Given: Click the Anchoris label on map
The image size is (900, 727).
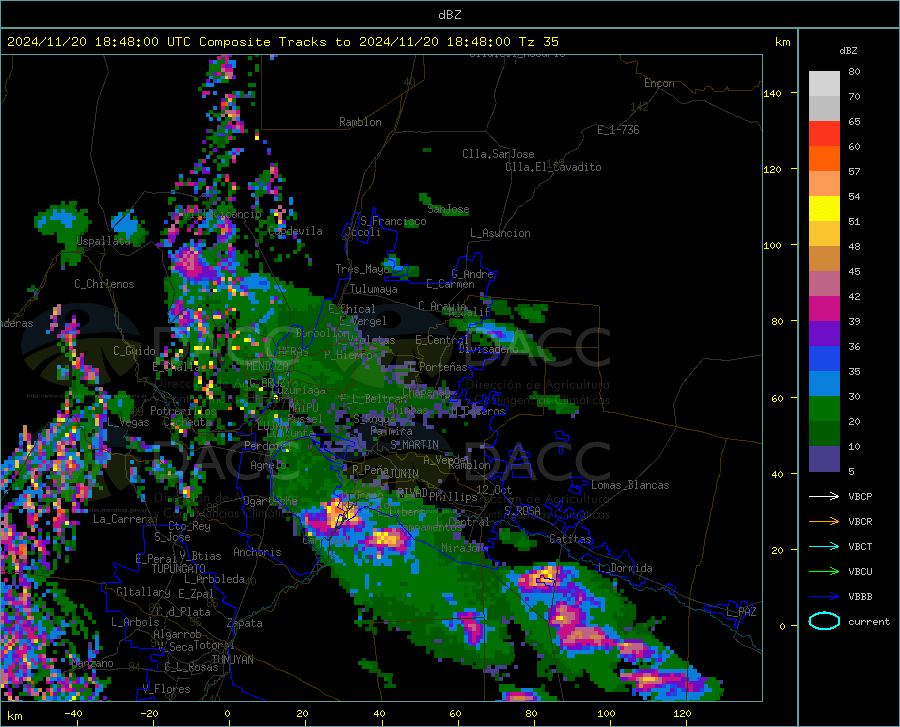Looking at the screenshot, I should coord(257,552).
